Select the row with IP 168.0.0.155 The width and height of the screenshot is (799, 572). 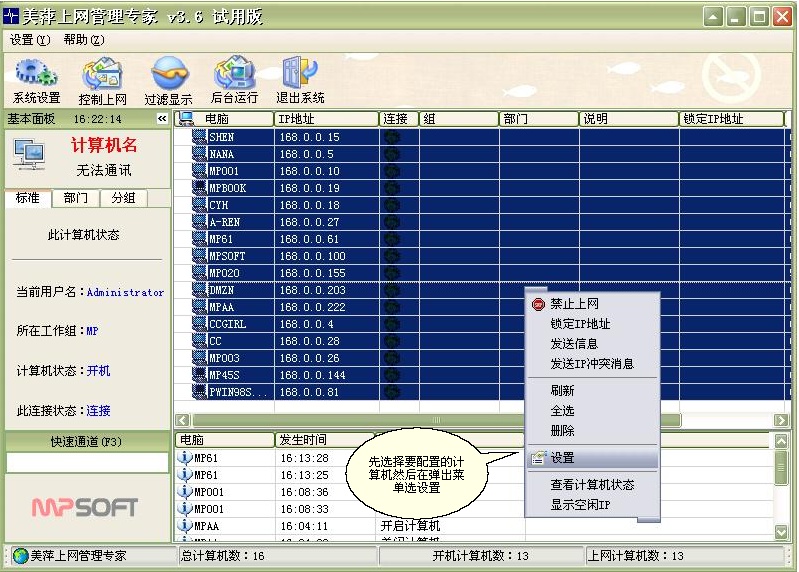pyautogui.click(x=482, y=273)
